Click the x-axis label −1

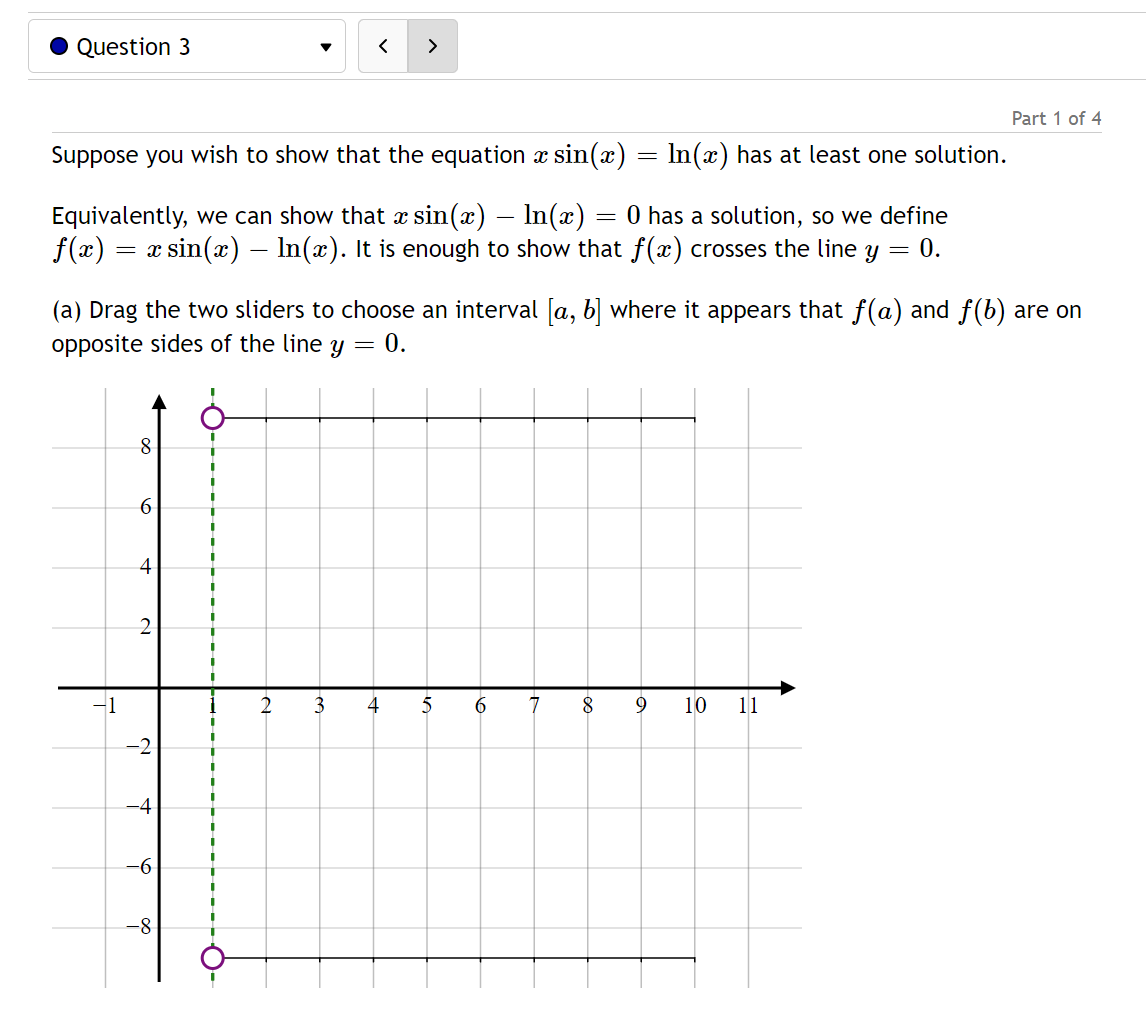105,705
